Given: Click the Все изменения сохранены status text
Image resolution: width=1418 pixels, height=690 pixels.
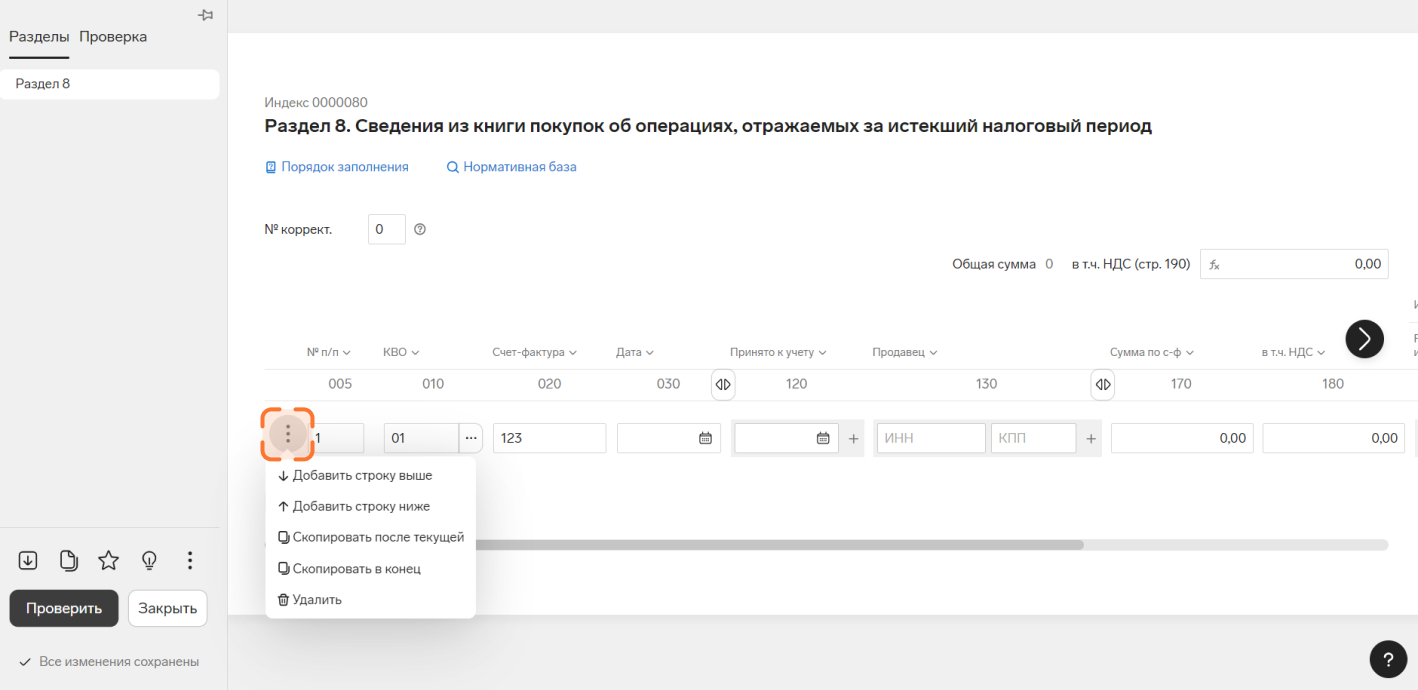Looking at the screenshot, I should click(x=119, y=661).
